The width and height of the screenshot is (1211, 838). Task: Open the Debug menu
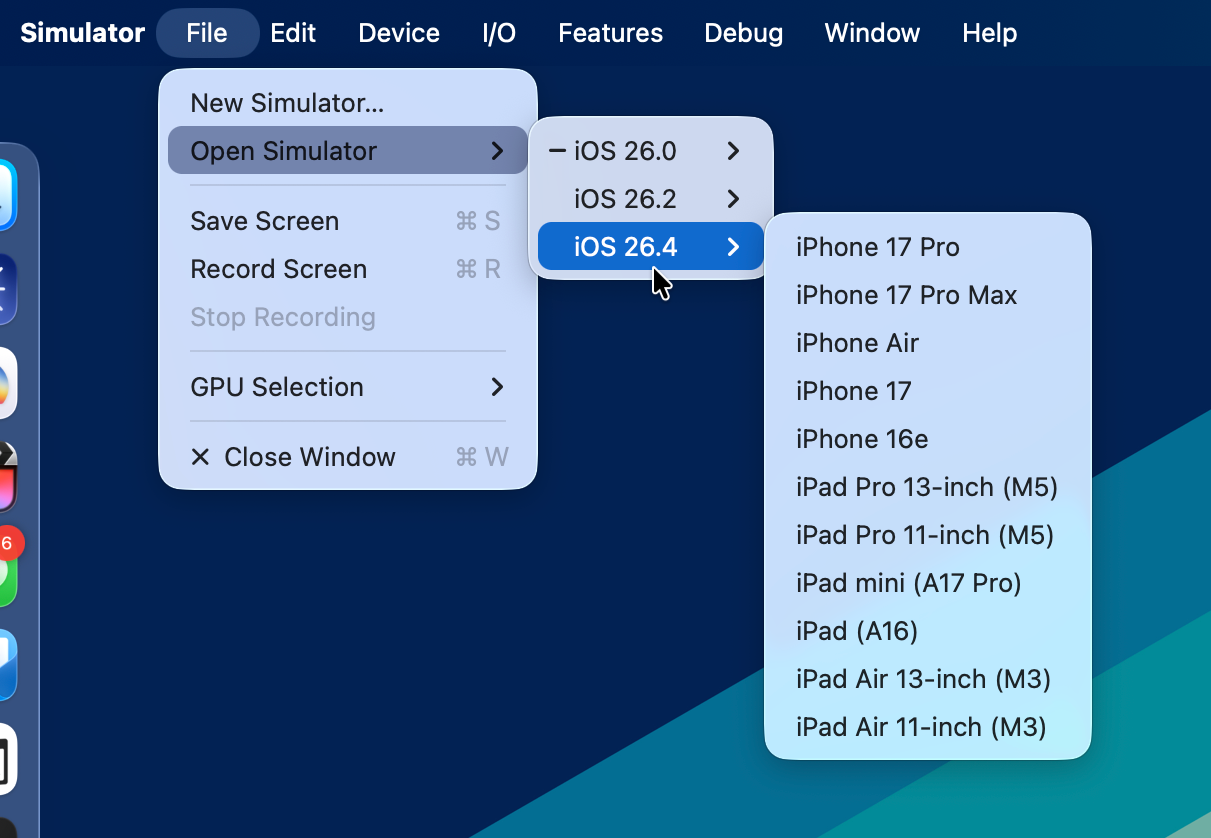tap(743, 33)
